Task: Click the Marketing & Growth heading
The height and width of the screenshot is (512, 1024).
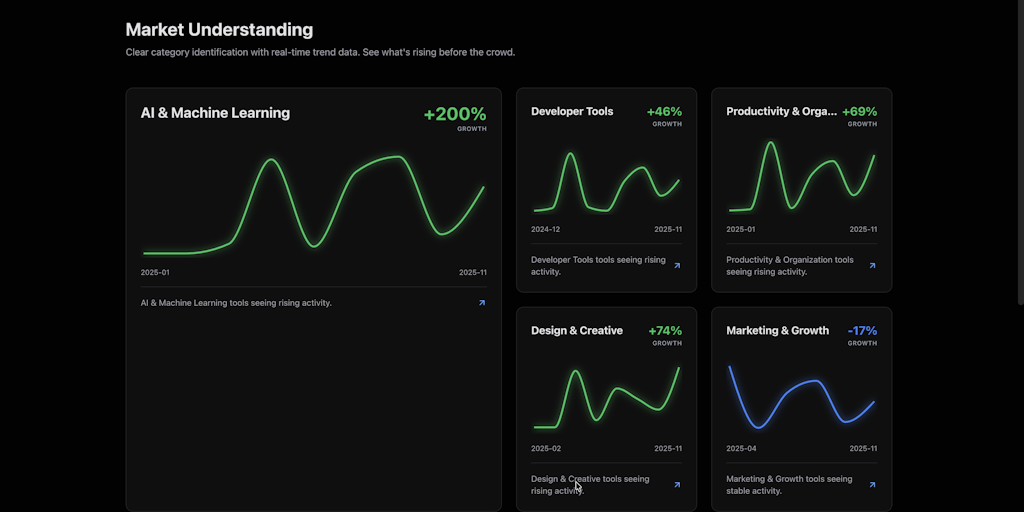Action: pos(777,330)
